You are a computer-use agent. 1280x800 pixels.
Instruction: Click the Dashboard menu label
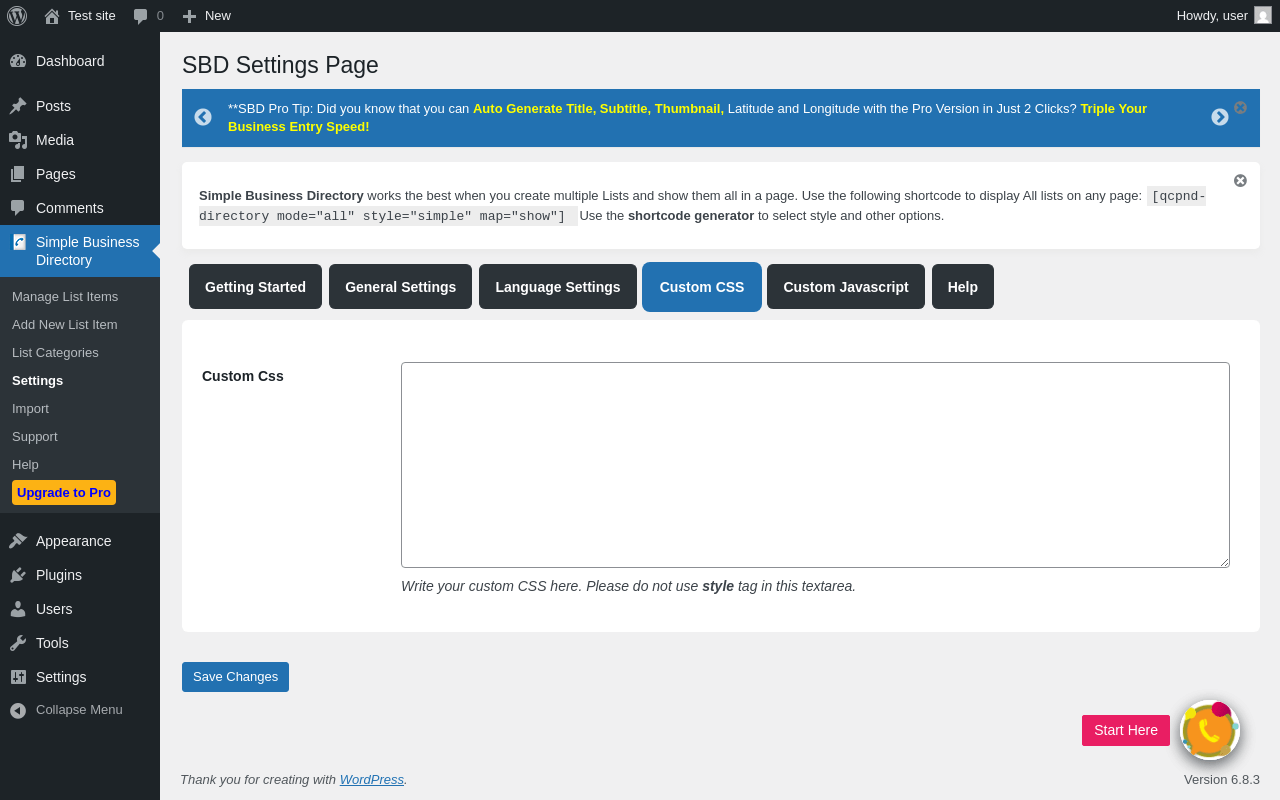click(70, 61)
